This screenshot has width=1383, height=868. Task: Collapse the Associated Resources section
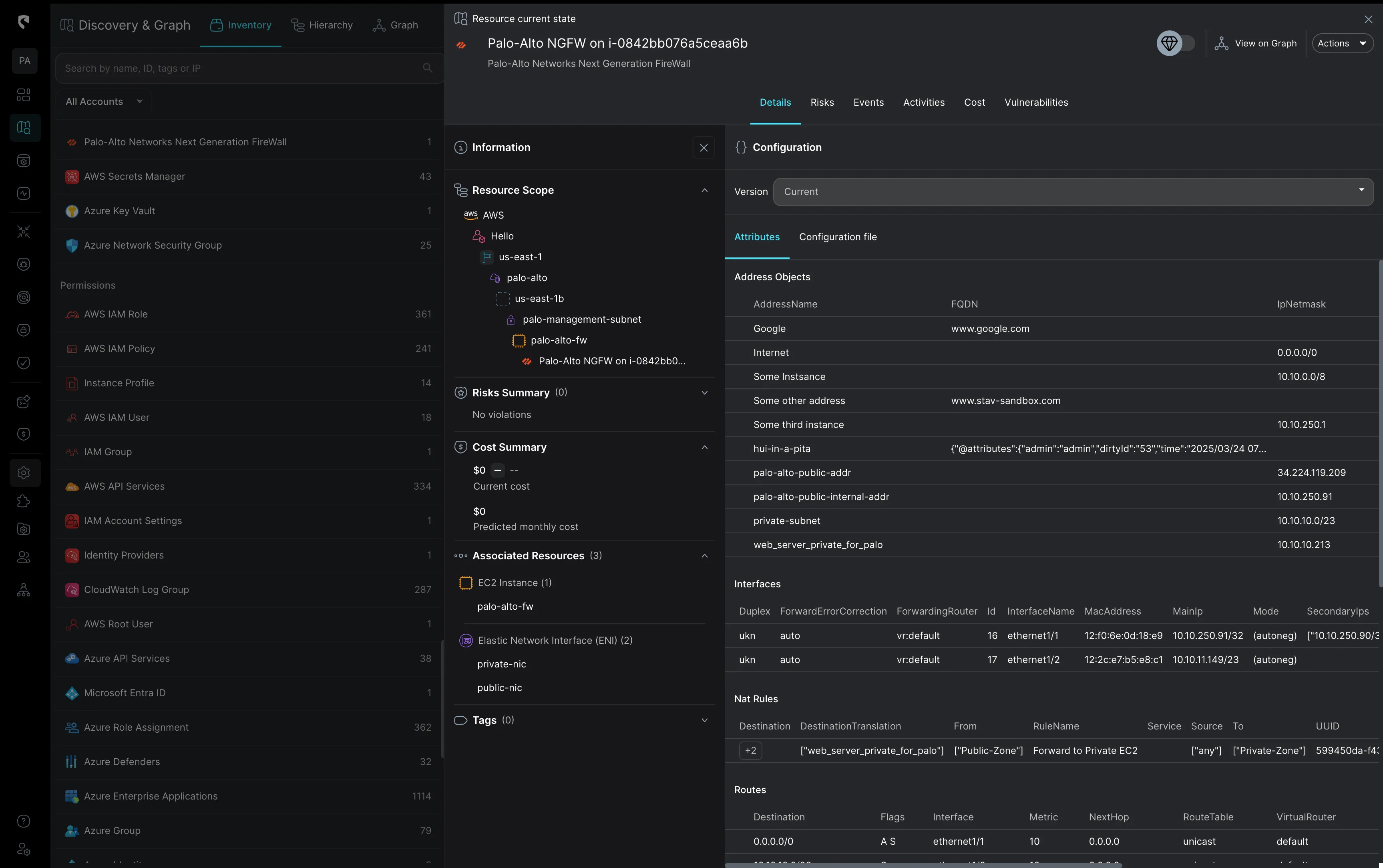click(704, 556)
